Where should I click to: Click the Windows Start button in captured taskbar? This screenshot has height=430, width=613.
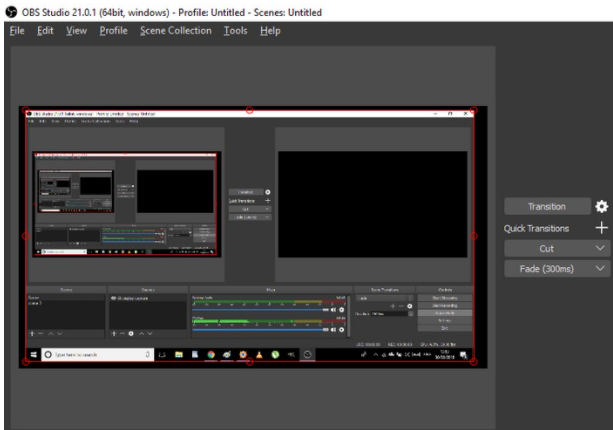[34, 355]
